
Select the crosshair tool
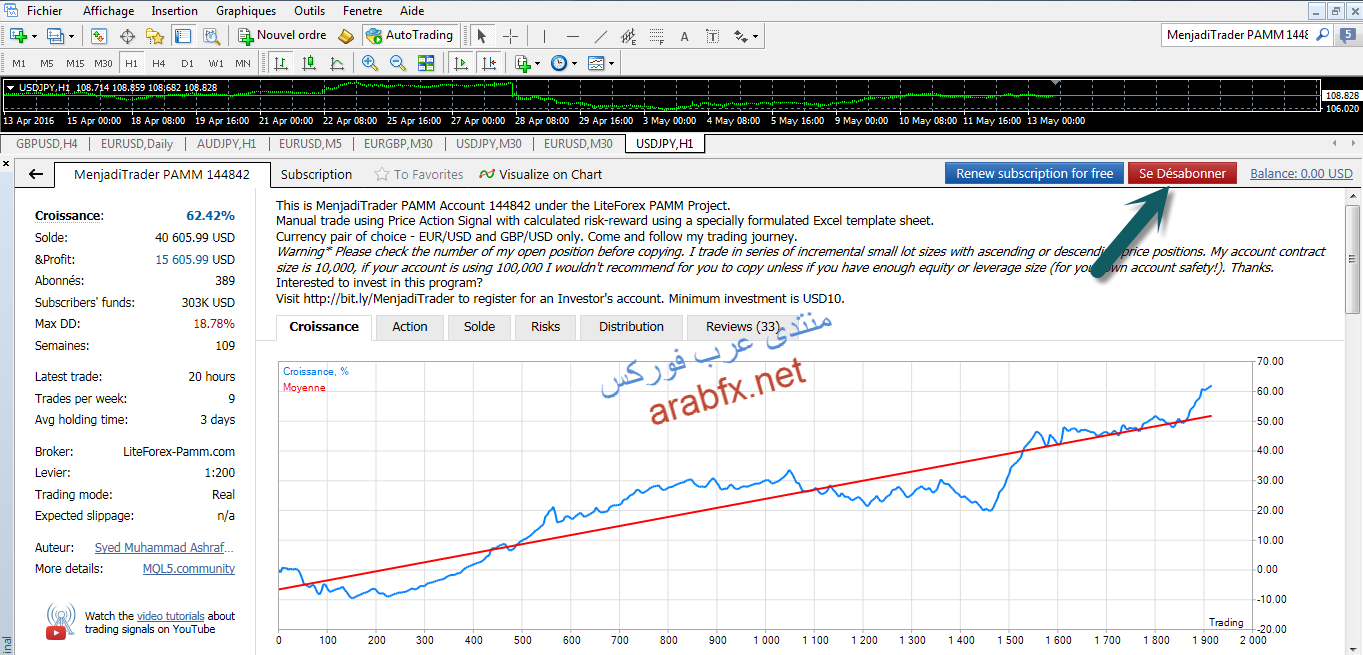tap(510, 36)
